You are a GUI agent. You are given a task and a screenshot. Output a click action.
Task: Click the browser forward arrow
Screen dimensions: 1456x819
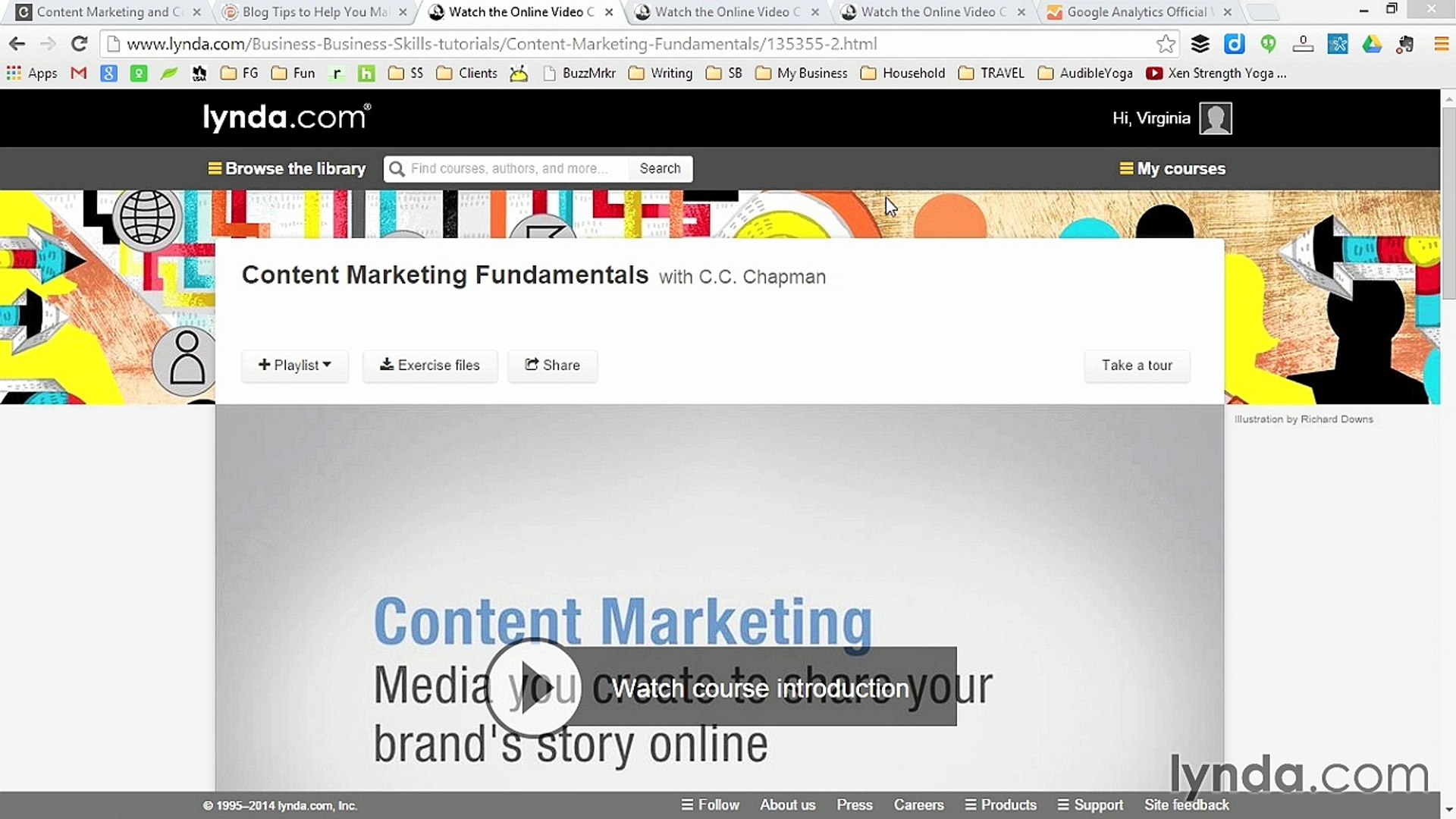click(48, 44)
